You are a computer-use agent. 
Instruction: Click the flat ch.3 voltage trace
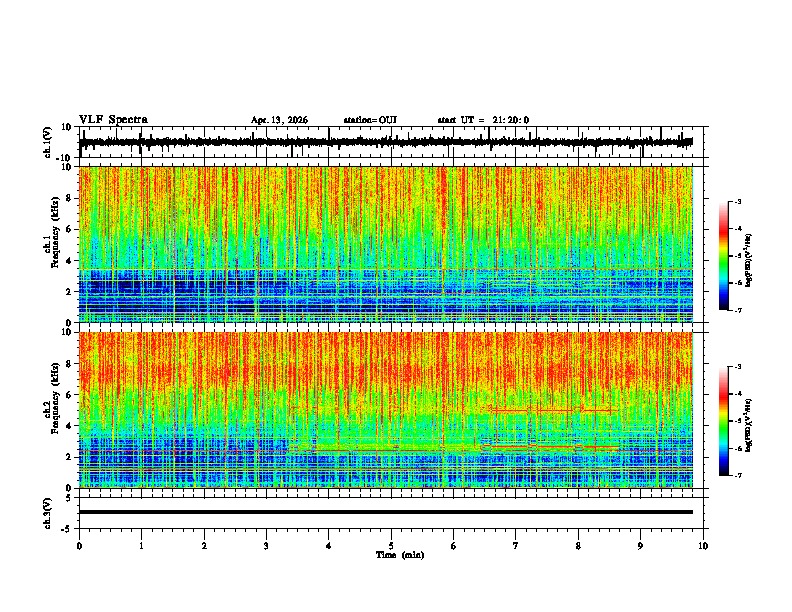[x=386, y=512]
